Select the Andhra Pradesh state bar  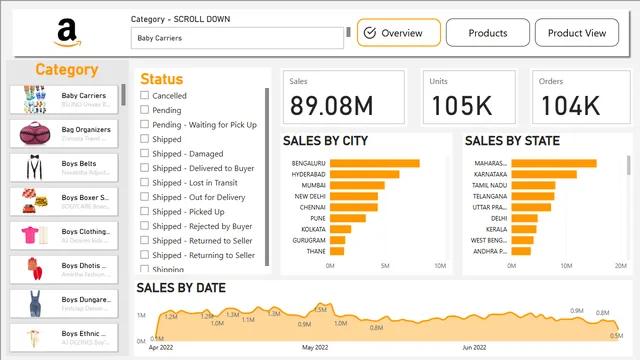click(x=521, y=251)
